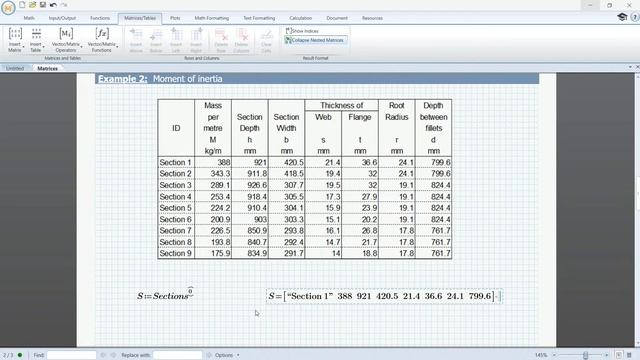This screenshot has width=640, height=360.
Task: Click zoom out minus button
Action: [x=554, y=355]
